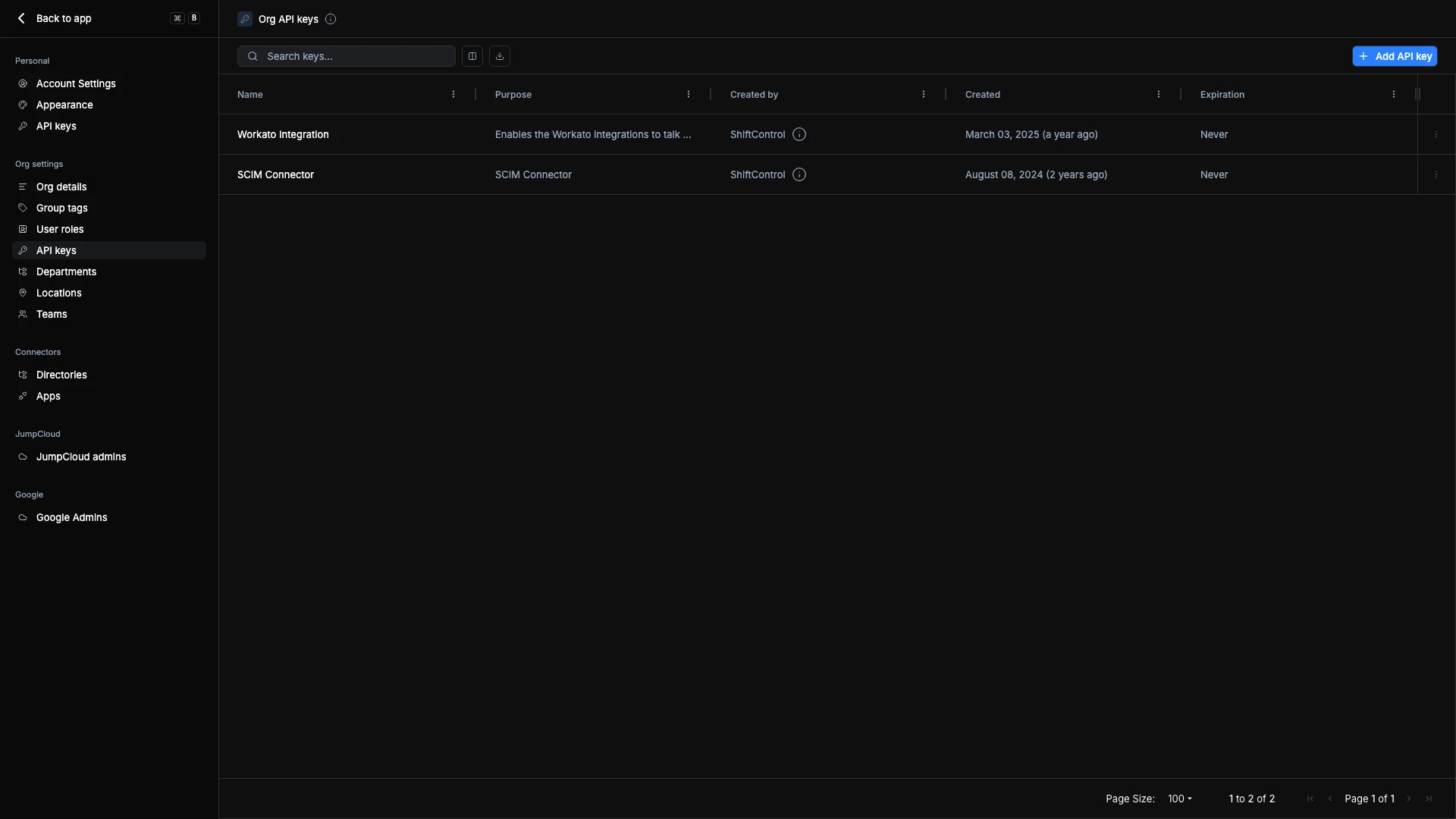Click info icon next to ShiftControl in SCIM row
Viewport: 1456px width, 819px height.
point(799,174)
